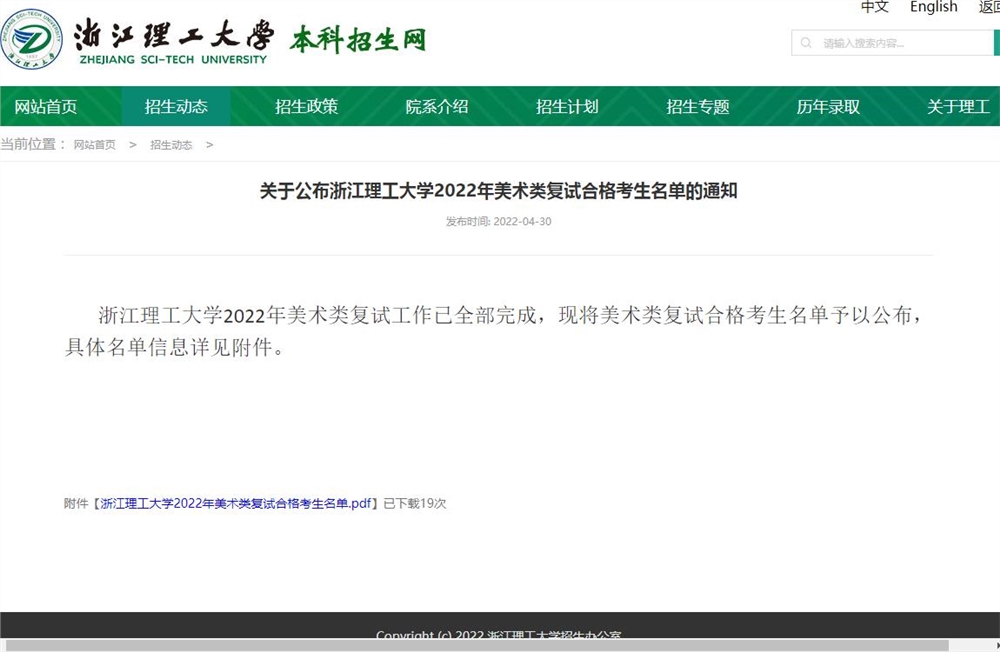This screenshot has height=652, width=1000.
Task: Click the footer Copyright 2022 text
Action: (x=498, y=635)
